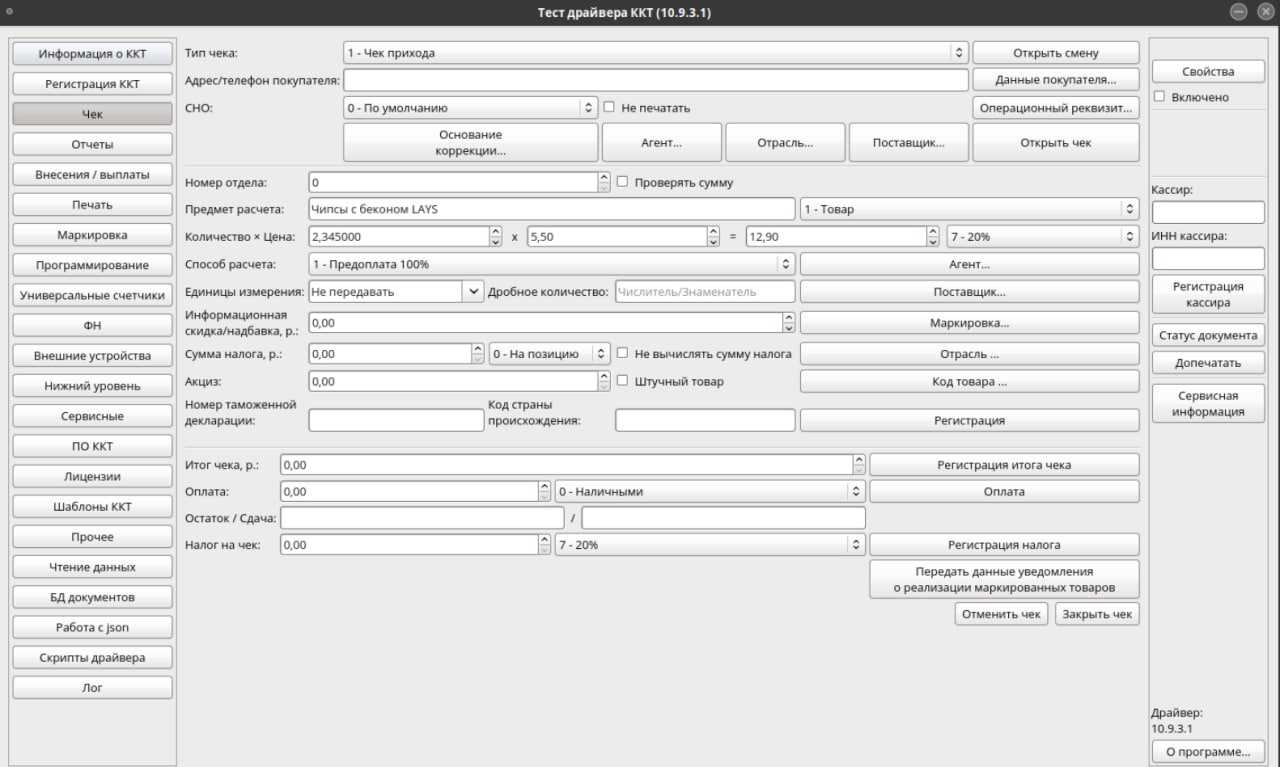
Task: Click the 'Допечатать' button
Action: click(x=1208, y=362)
